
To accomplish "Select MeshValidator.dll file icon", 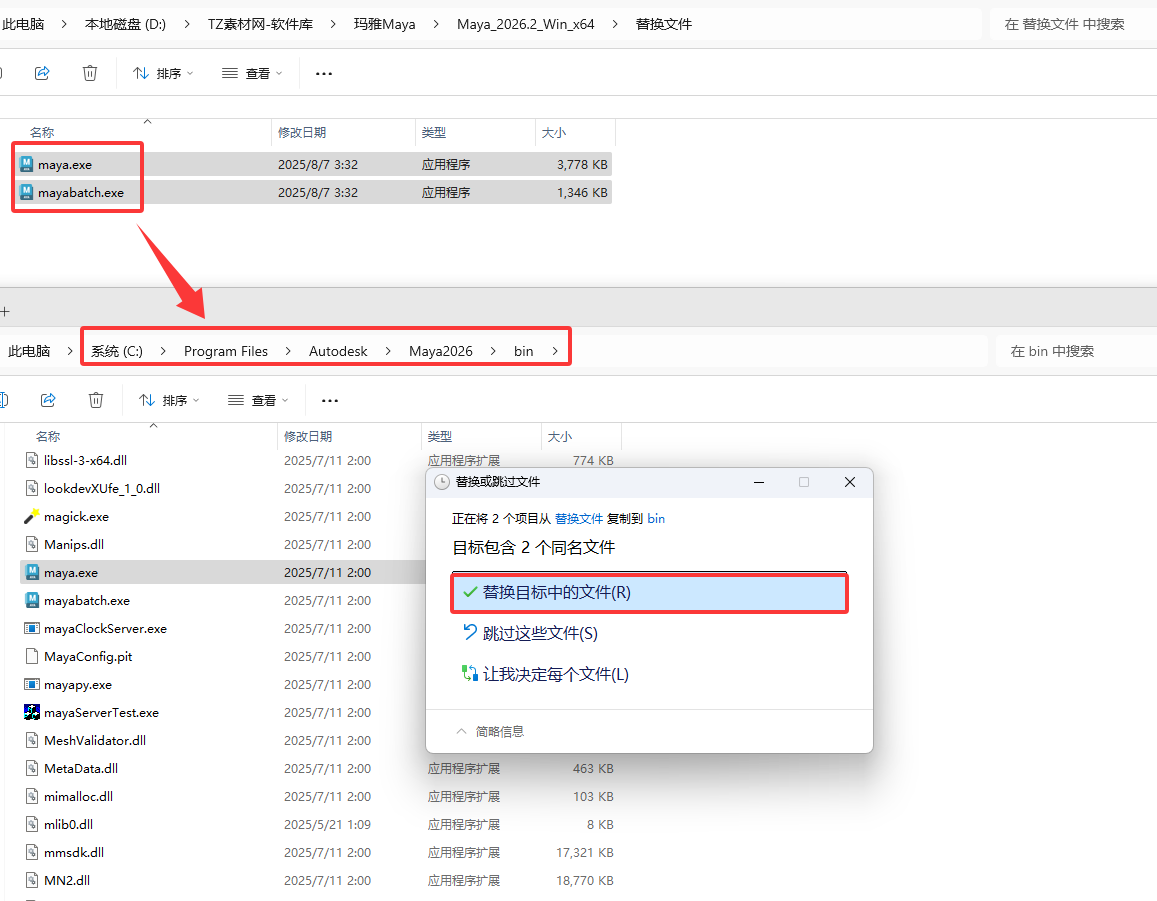I will pyautogui.click(x=32, y=740).
